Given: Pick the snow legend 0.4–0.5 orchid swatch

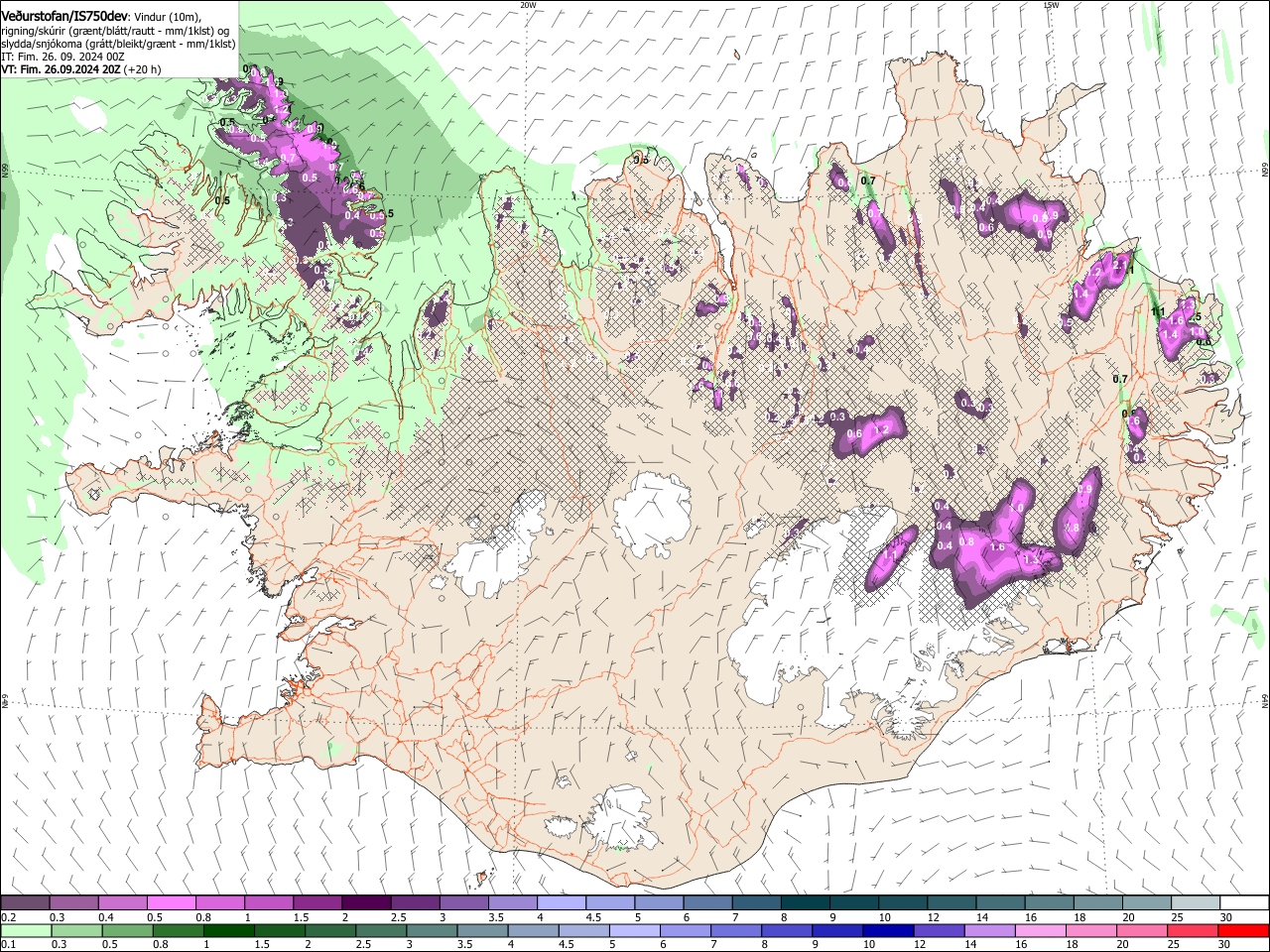Looking at the screenshot, I should pos(122,903).
